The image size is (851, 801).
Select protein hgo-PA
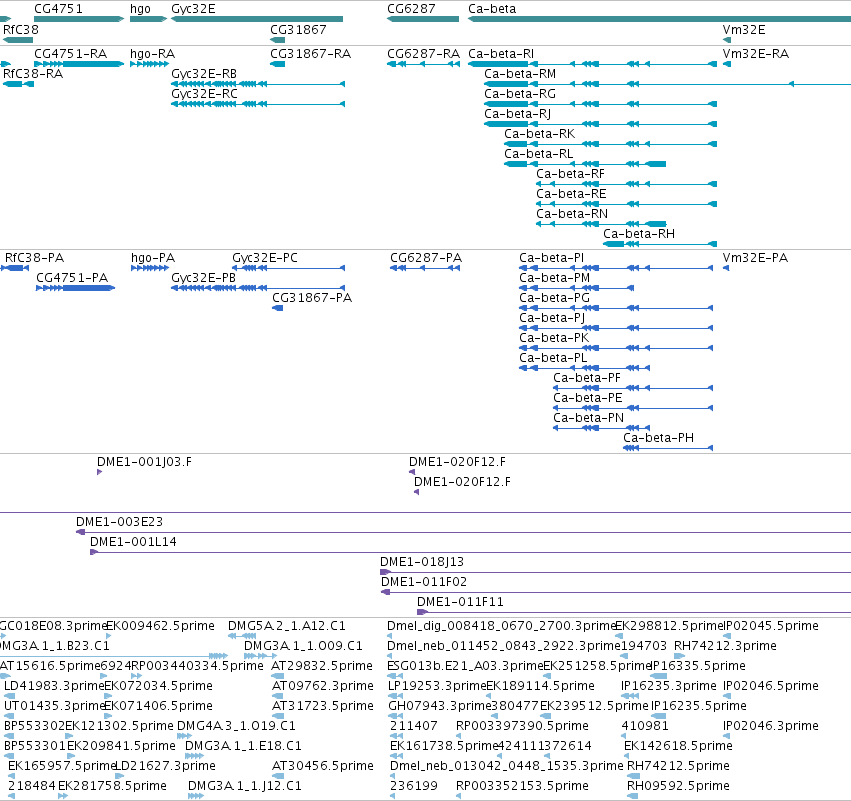click(153, 258)
